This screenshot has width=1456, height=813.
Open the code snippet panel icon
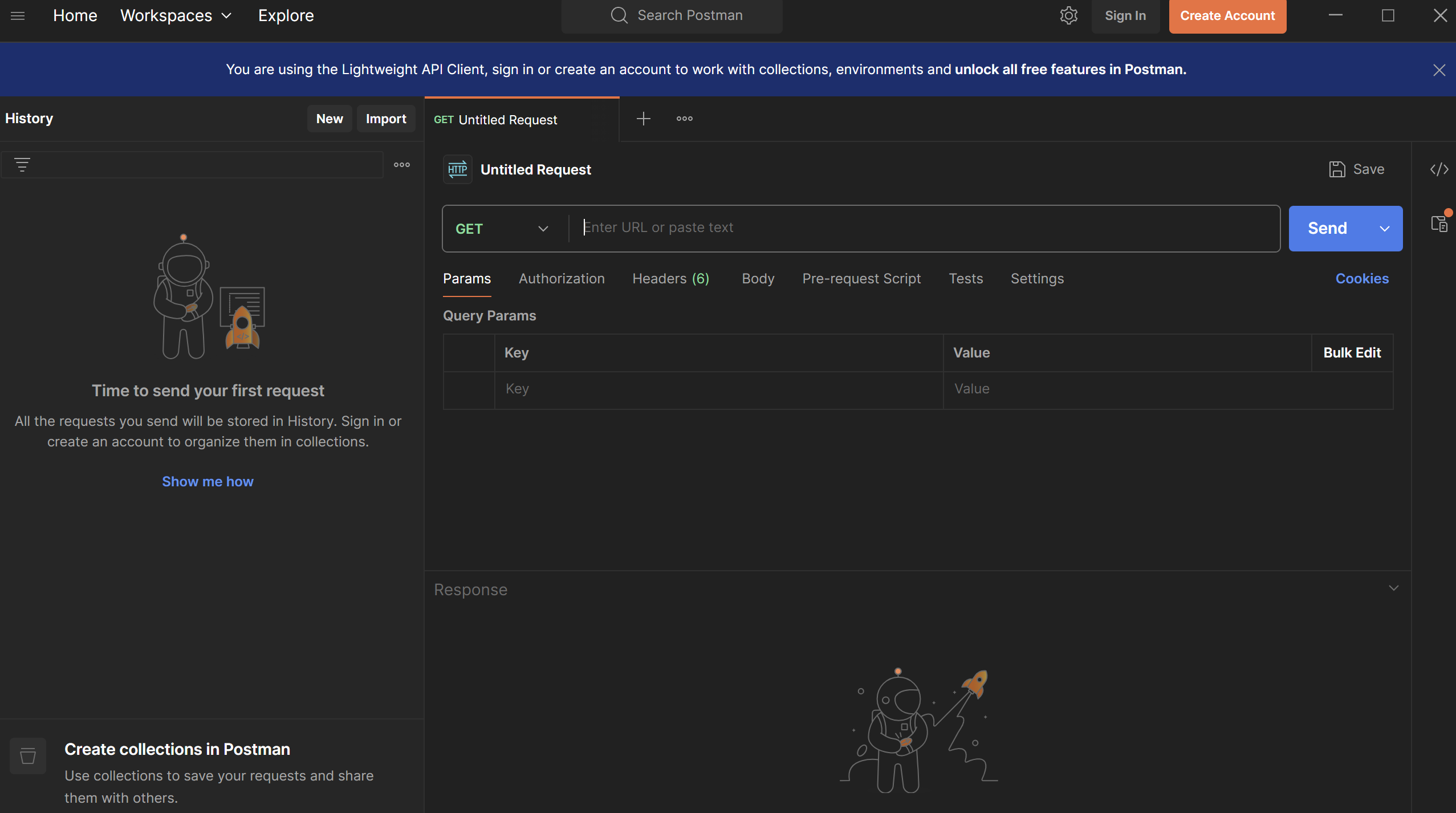click(1439, 169)
